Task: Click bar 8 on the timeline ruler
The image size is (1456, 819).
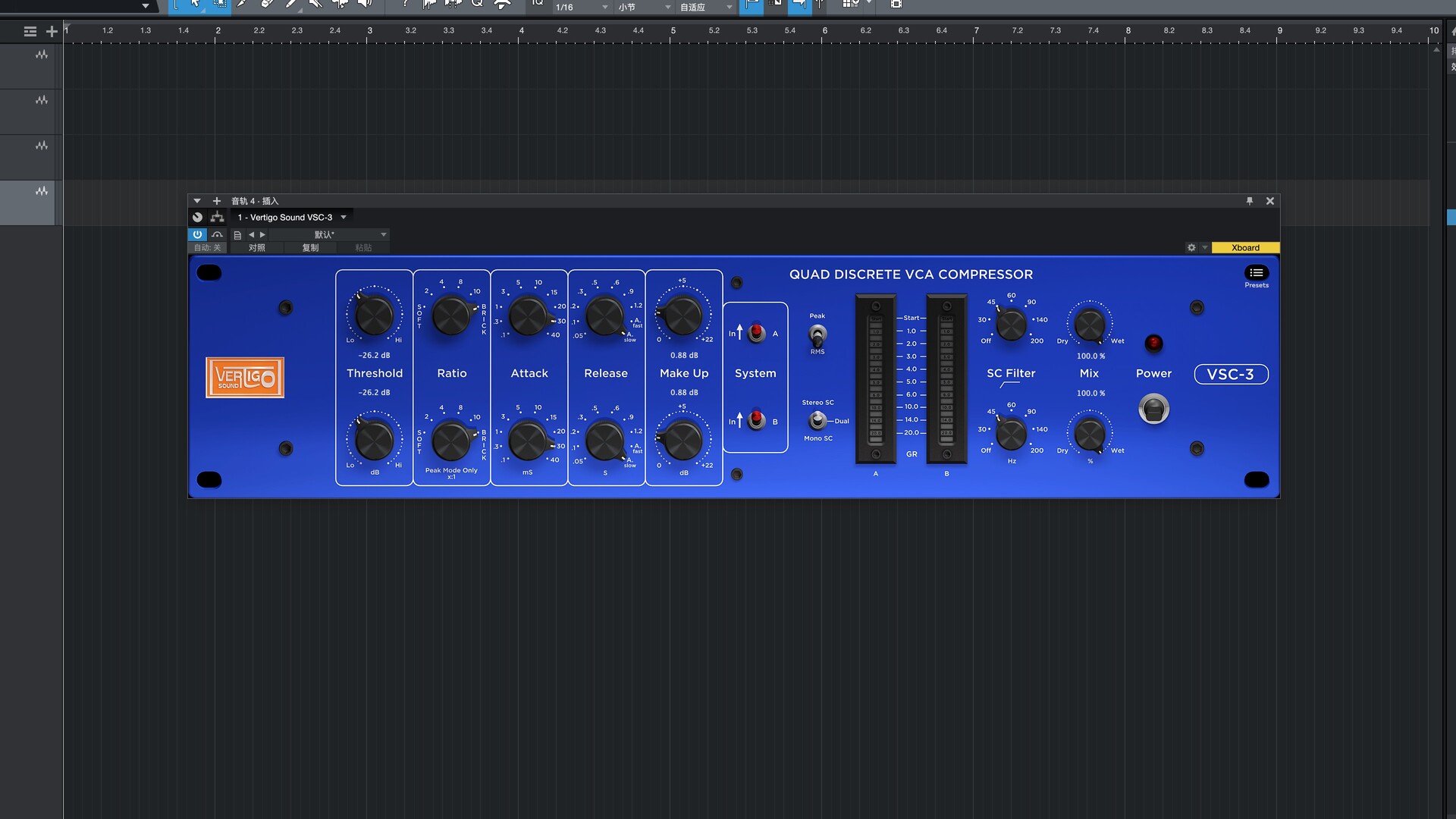Action: point(1128,31)
